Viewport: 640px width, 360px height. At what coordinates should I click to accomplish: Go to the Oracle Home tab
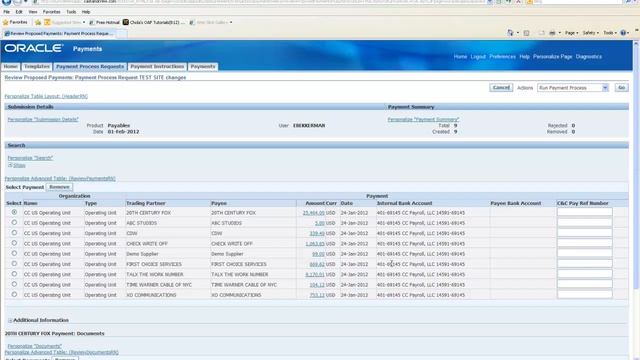pyautogui.click(x=11, y=67)
